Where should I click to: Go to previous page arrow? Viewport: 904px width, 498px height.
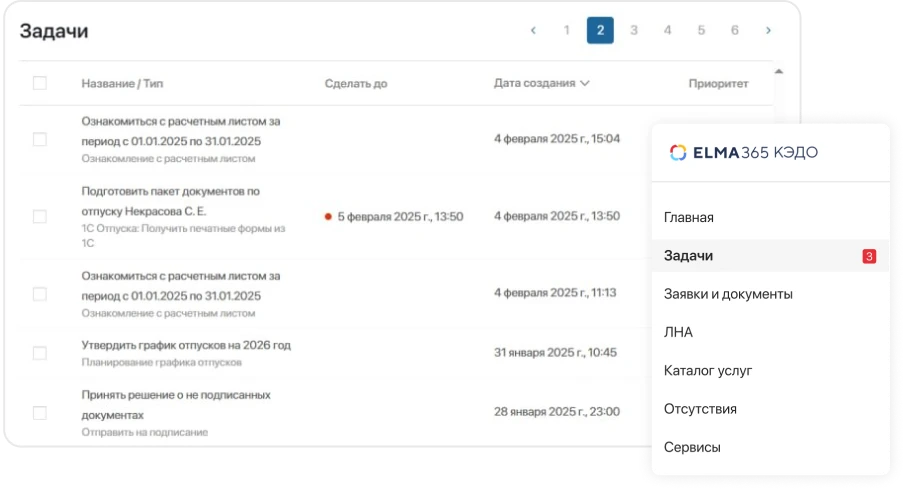533,30
